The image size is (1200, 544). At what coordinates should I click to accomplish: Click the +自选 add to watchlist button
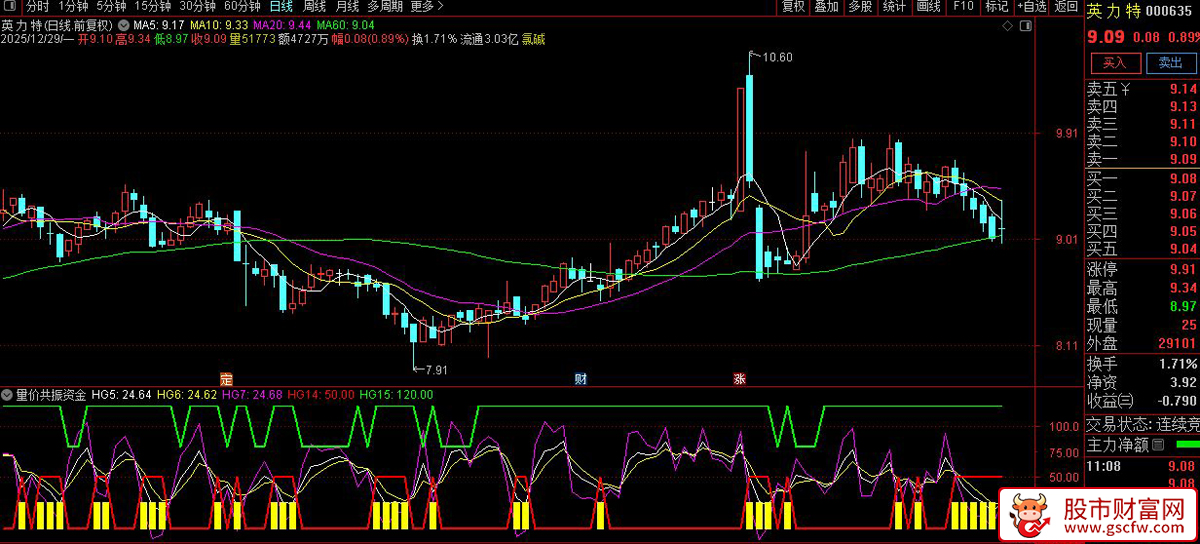(1031, 7)
